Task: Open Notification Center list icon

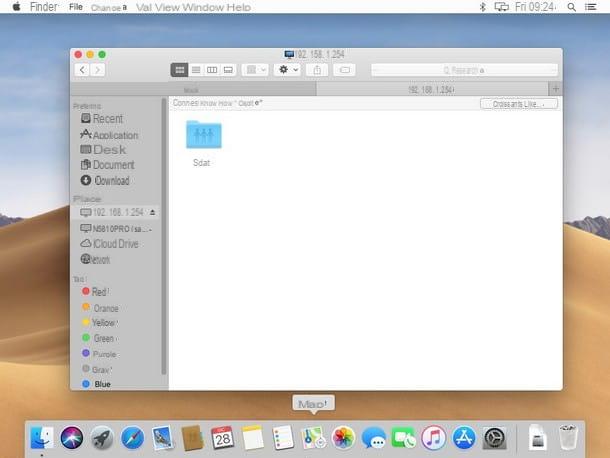Action: click(591, 7)
